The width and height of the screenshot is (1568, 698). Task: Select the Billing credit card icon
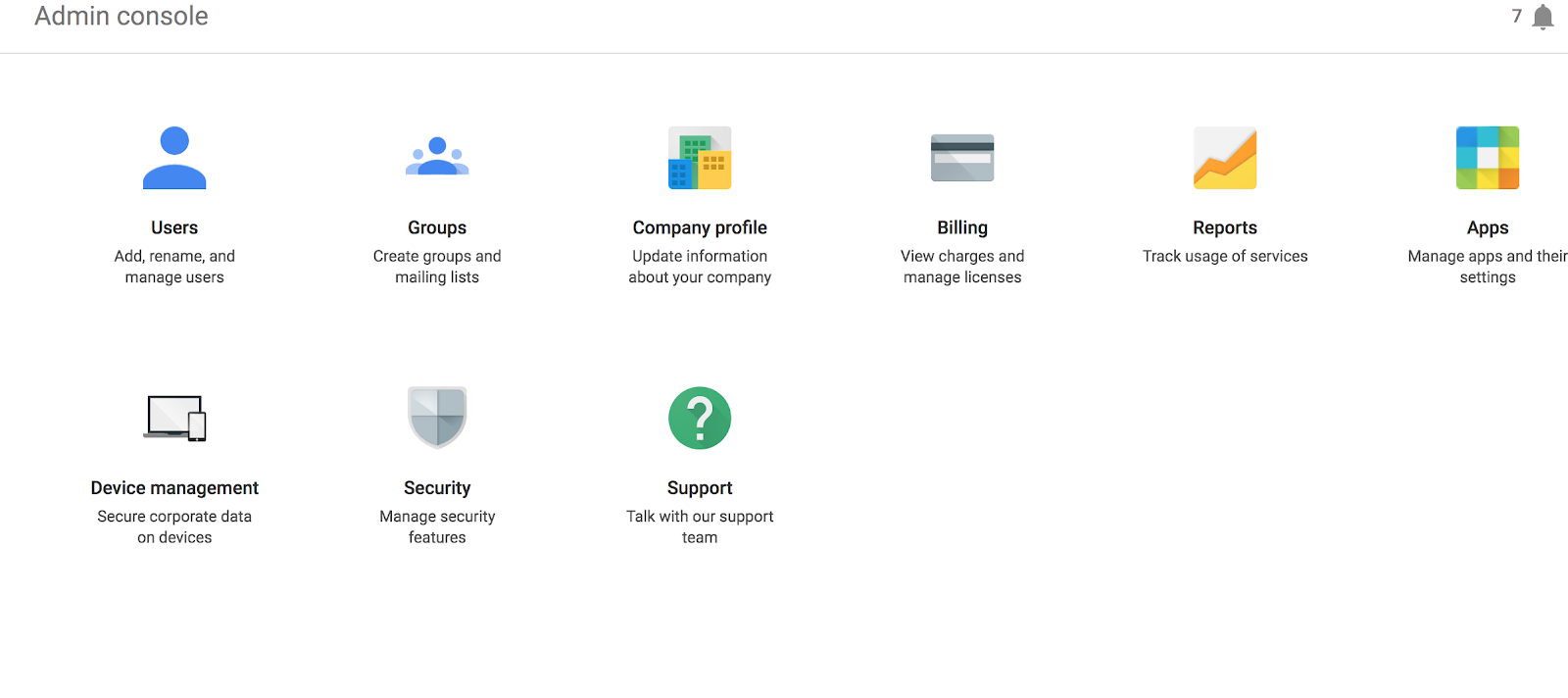tap(962, 158)
